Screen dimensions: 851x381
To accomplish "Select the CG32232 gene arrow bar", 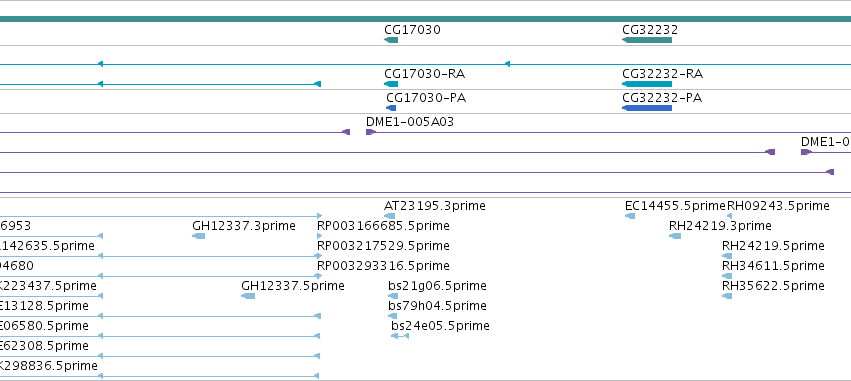I will 647,40.
